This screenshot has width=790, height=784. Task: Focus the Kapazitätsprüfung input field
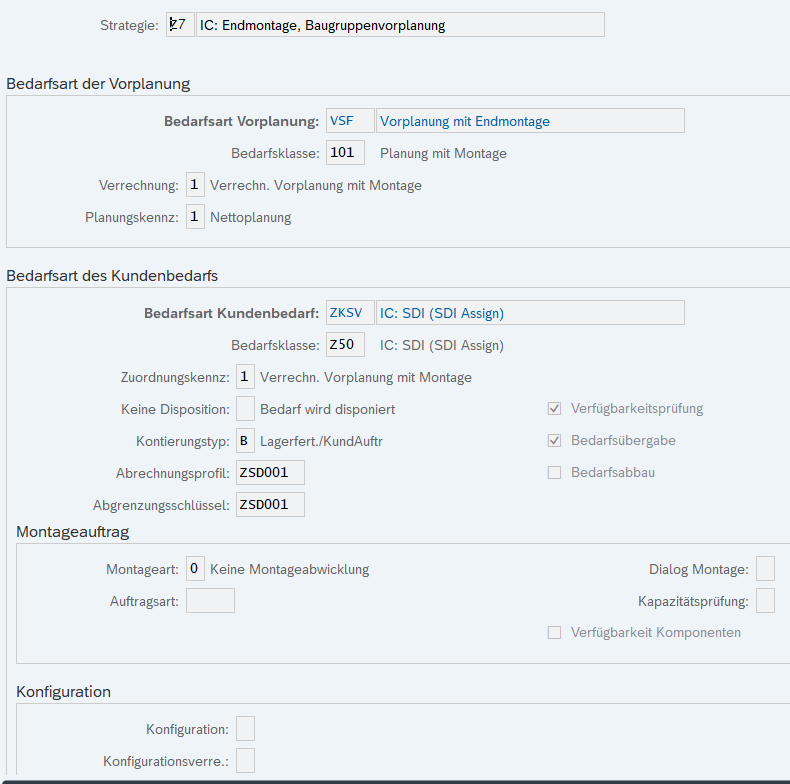pos(765,601)
